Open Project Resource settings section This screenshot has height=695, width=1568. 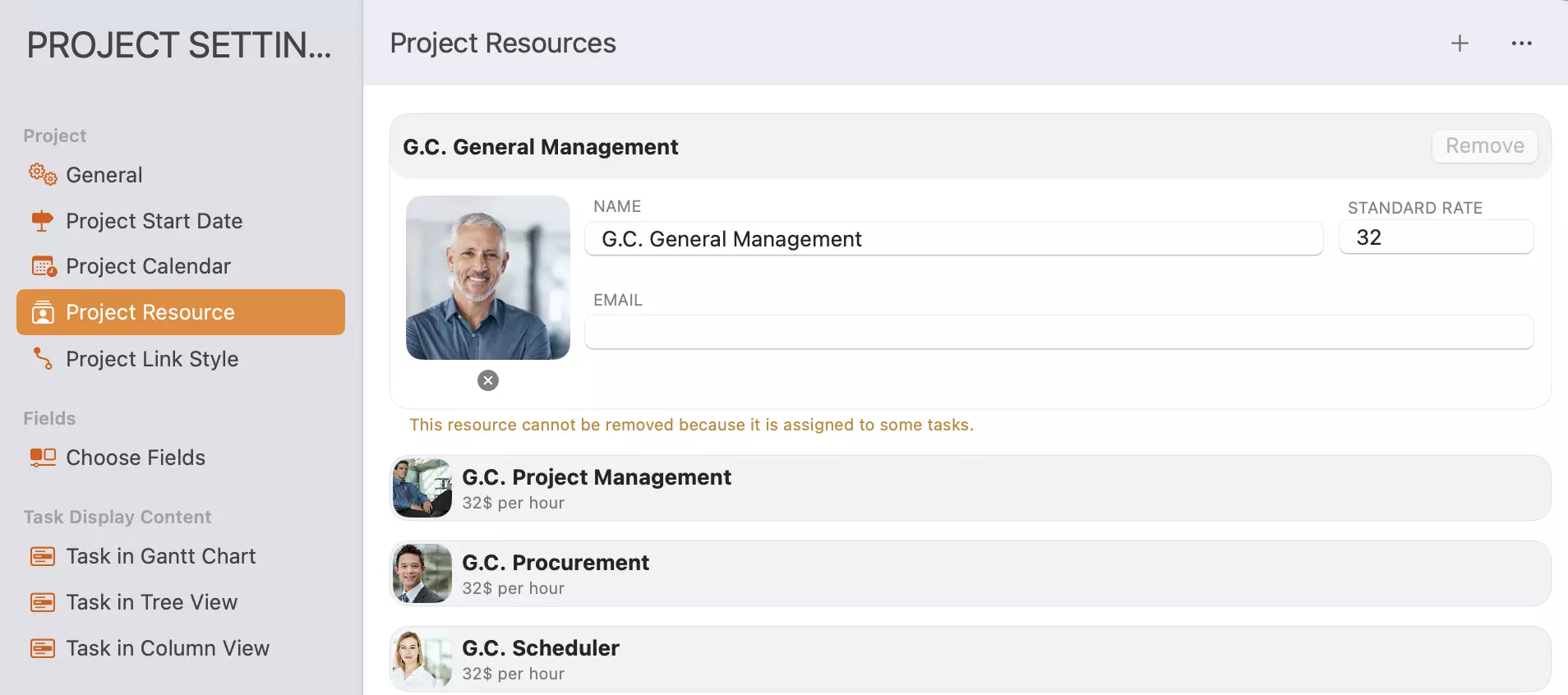pos(181,312)
